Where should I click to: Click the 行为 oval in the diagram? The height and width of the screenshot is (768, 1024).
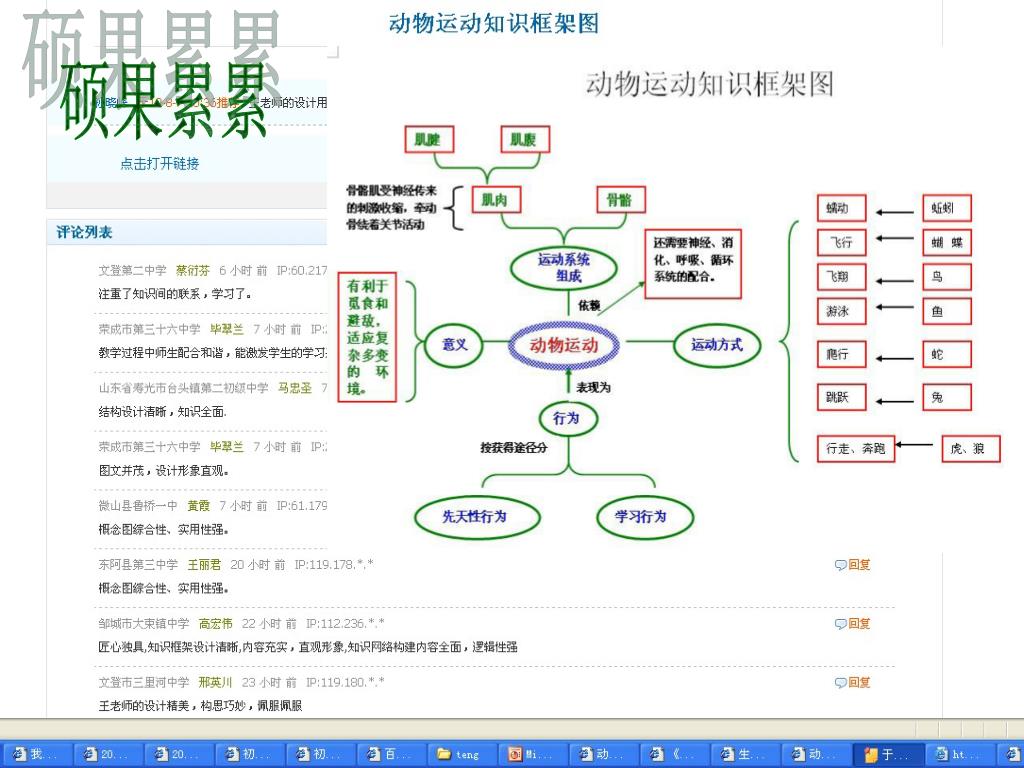[x=568, y=418]
